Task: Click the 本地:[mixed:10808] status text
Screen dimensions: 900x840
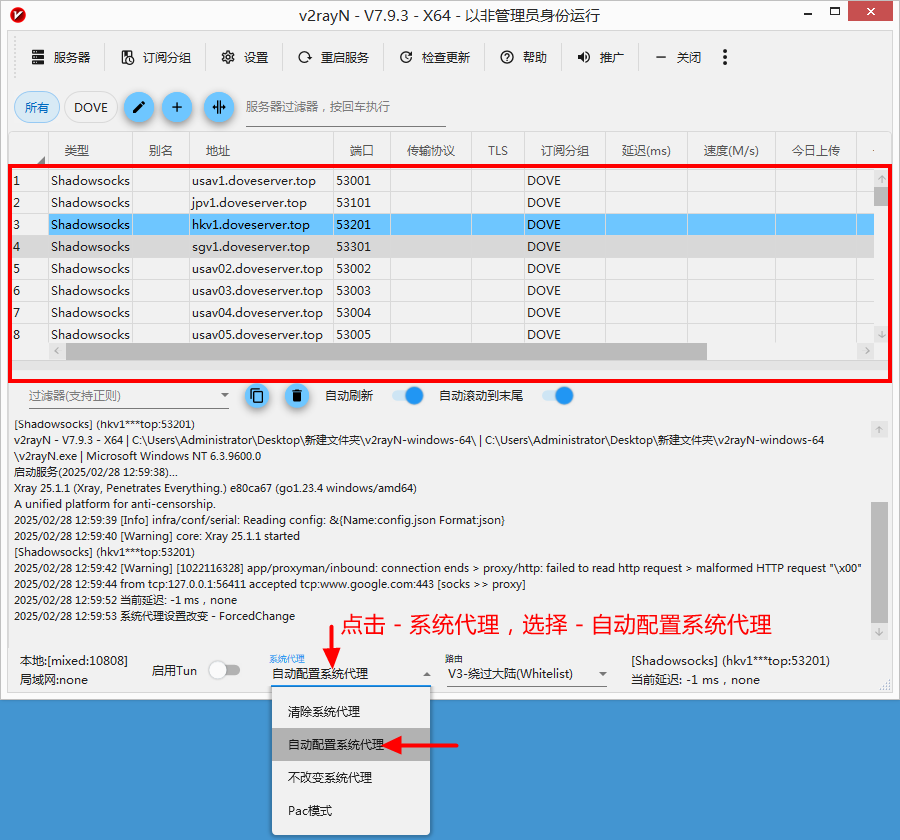Action: pos(73,661)
